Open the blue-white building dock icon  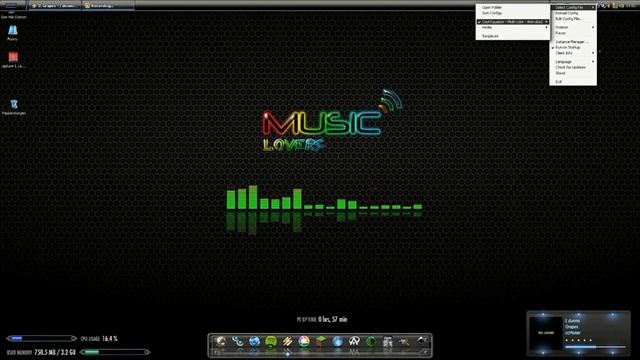[x=387, y=341]
